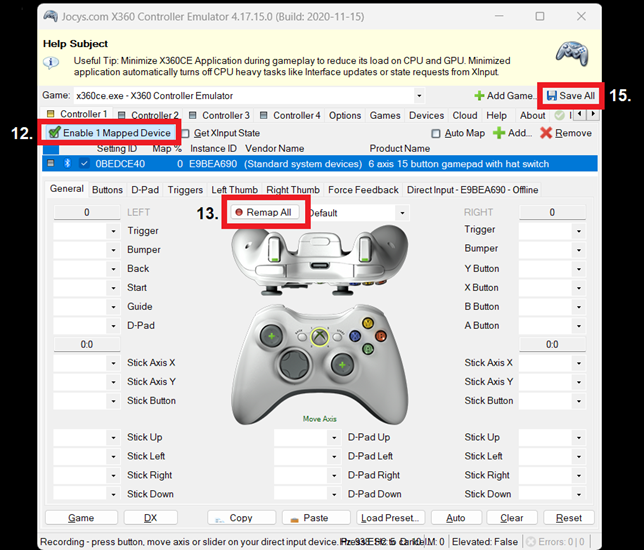The image size is (644, 550).
Task: Click the red record dot on Remap All
Action: click(239, 212)
